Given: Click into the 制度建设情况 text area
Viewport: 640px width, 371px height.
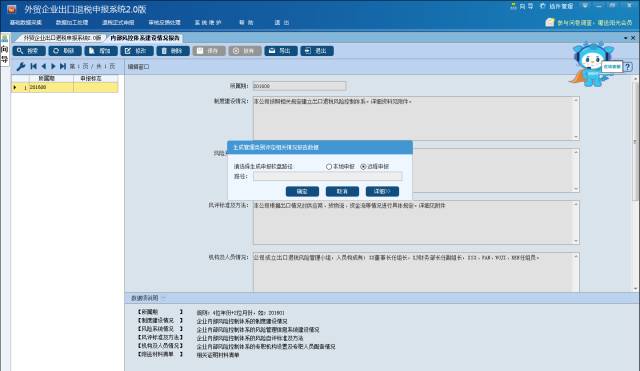Looking at the screenshot, I should point(413,118).
